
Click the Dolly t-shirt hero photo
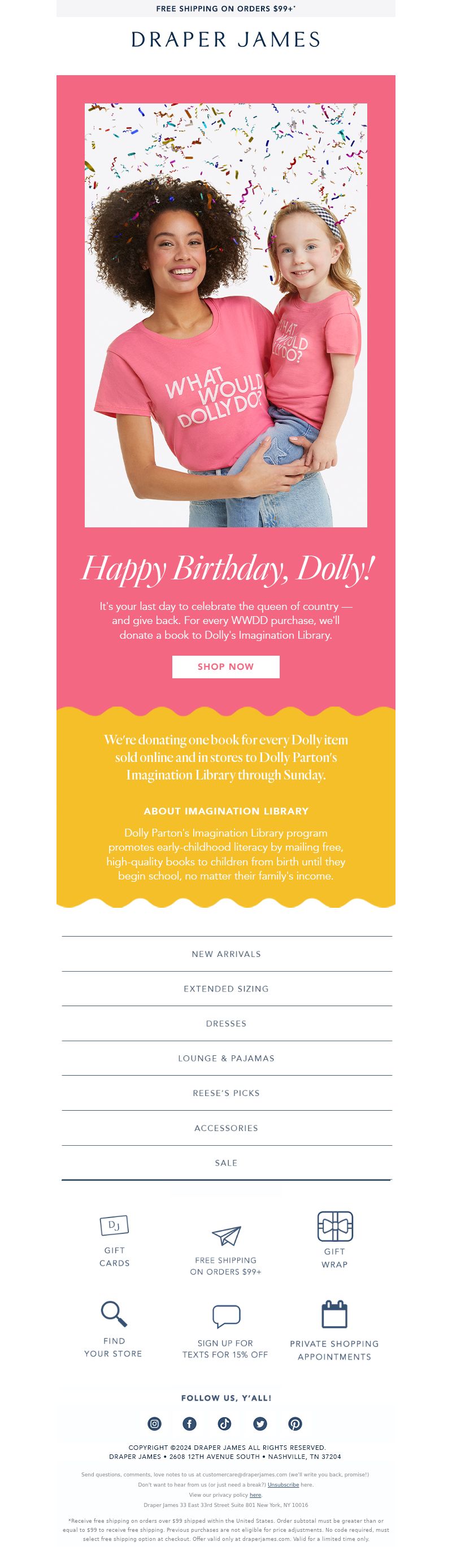click(225, 315)
